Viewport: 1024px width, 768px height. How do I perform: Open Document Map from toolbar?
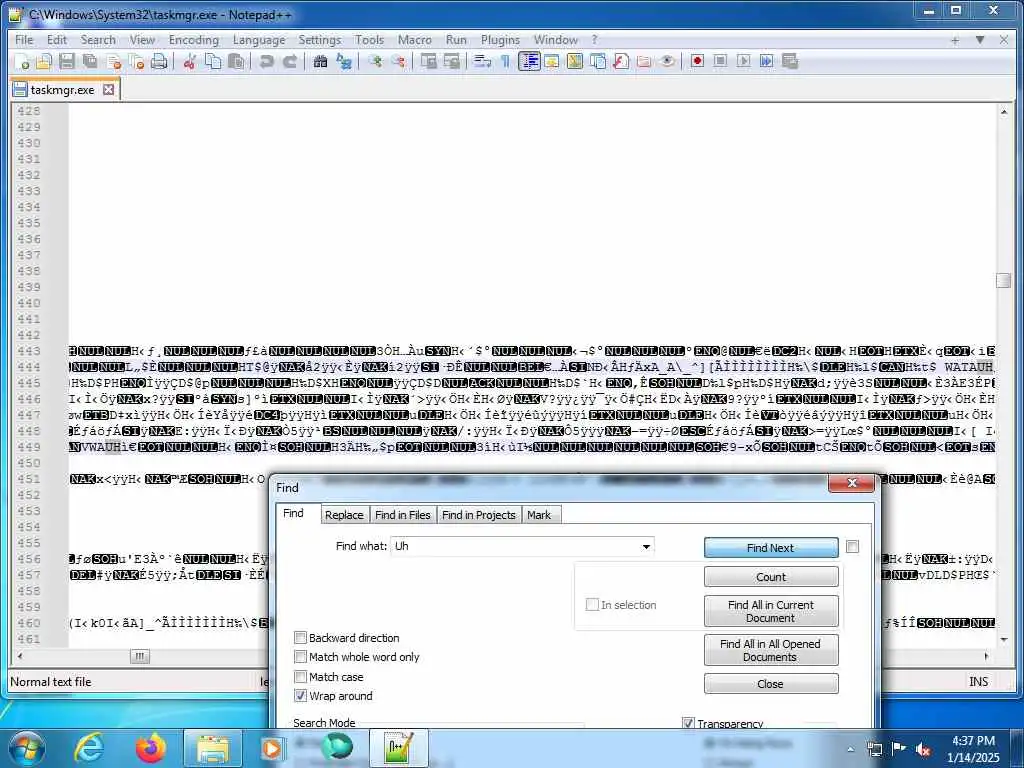point(575,61)
